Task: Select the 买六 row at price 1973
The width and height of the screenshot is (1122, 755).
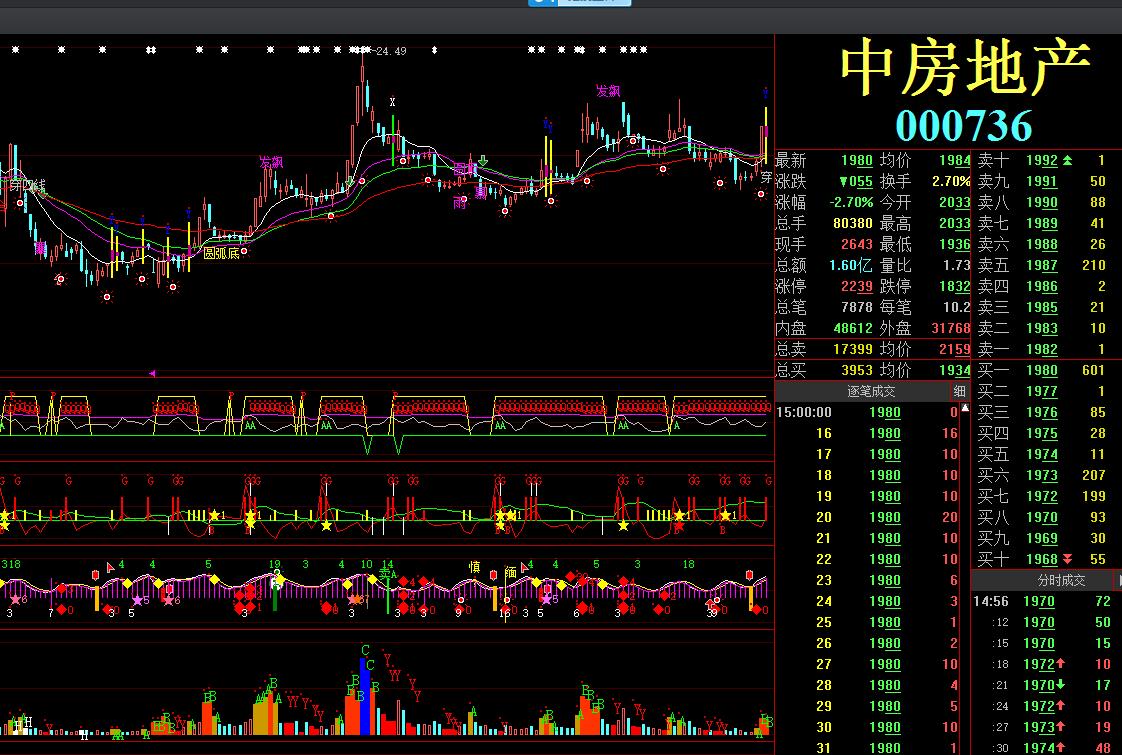Action: 1046,475
